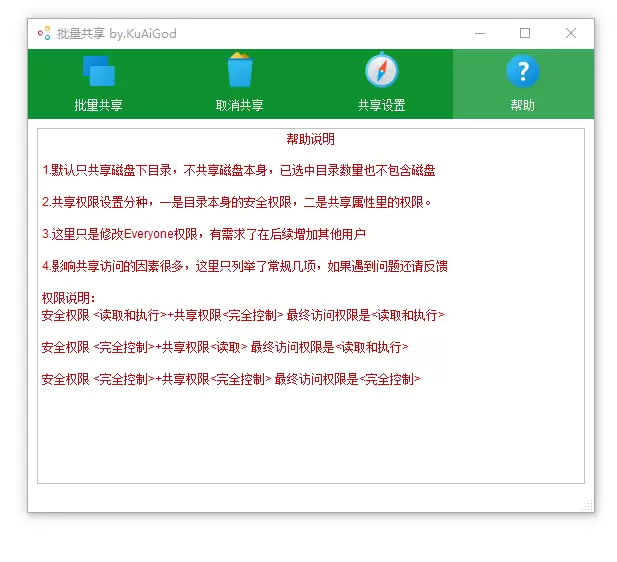The height and width of the screenshot is (562, 617).
Task: Click line 3.这里只是修改Everyone权限
Action: [204, 234]
